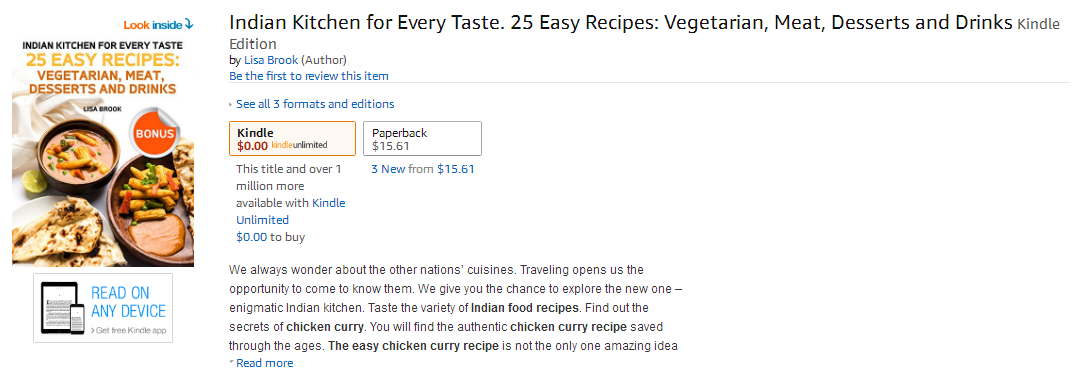This screenshot has width=1087, height=373.
Task: Click the Look inside arrow icon
Action: pos(189,25)
